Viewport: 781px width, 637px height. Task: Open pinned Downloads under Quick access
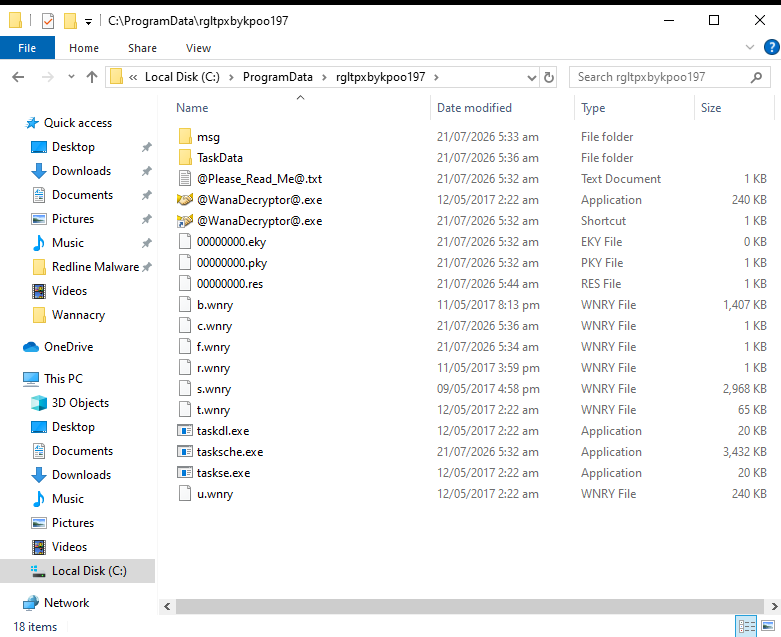tap(81, 171)
